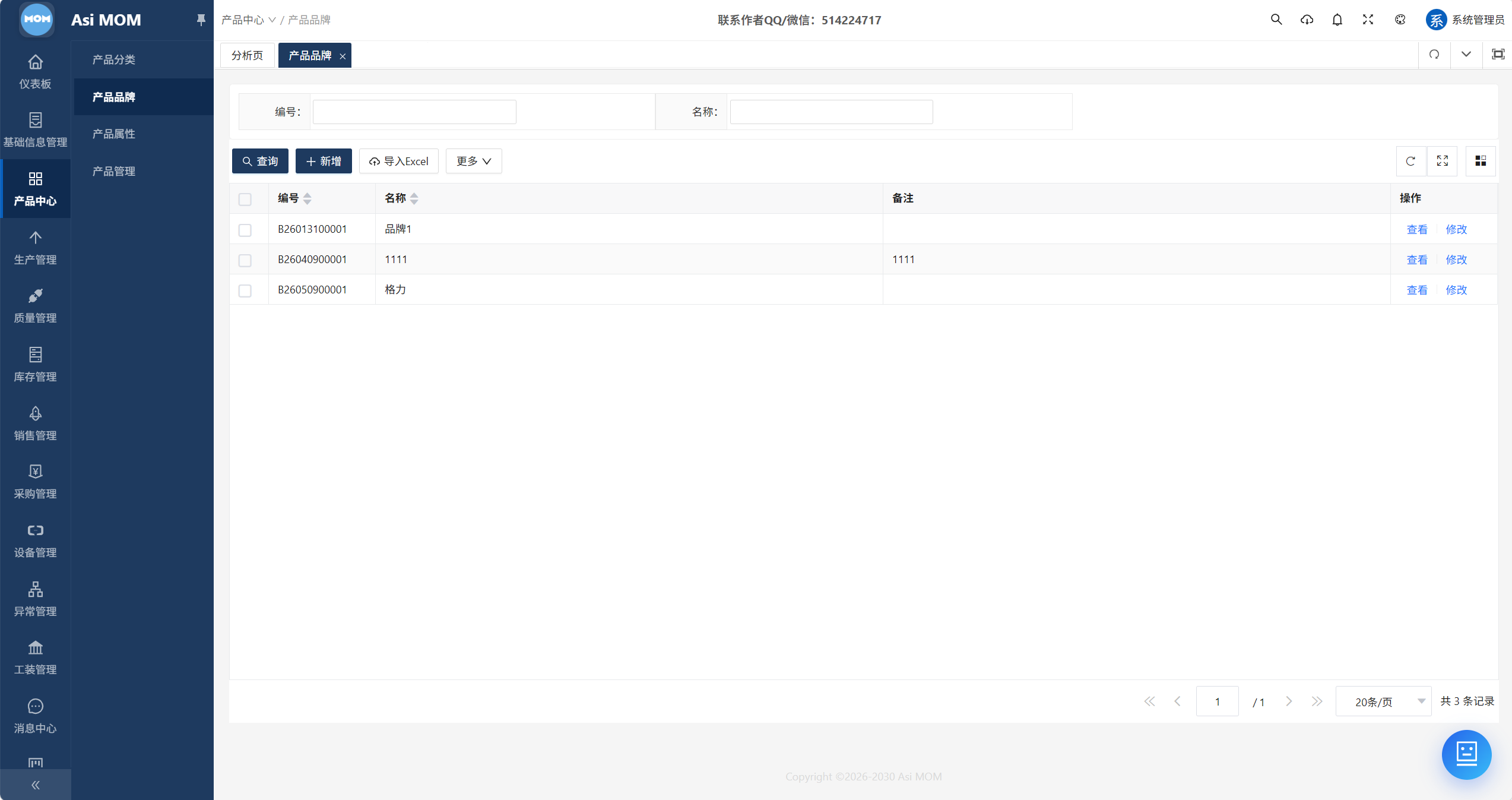The image size is (1512, 800).
Task: Sort by the 编号 column header
Action: [x=294, y=198]
